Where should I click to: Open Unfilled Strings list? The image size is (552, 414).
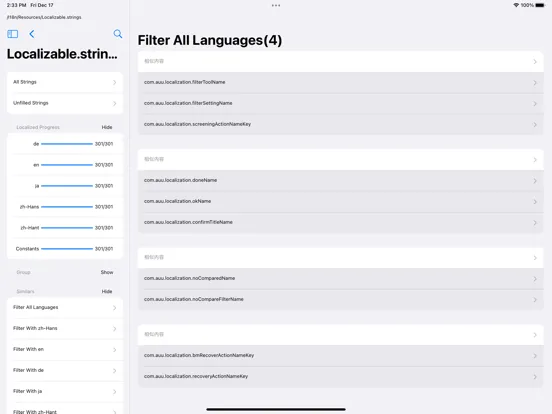pyautogui.click(x=65, y=103)
